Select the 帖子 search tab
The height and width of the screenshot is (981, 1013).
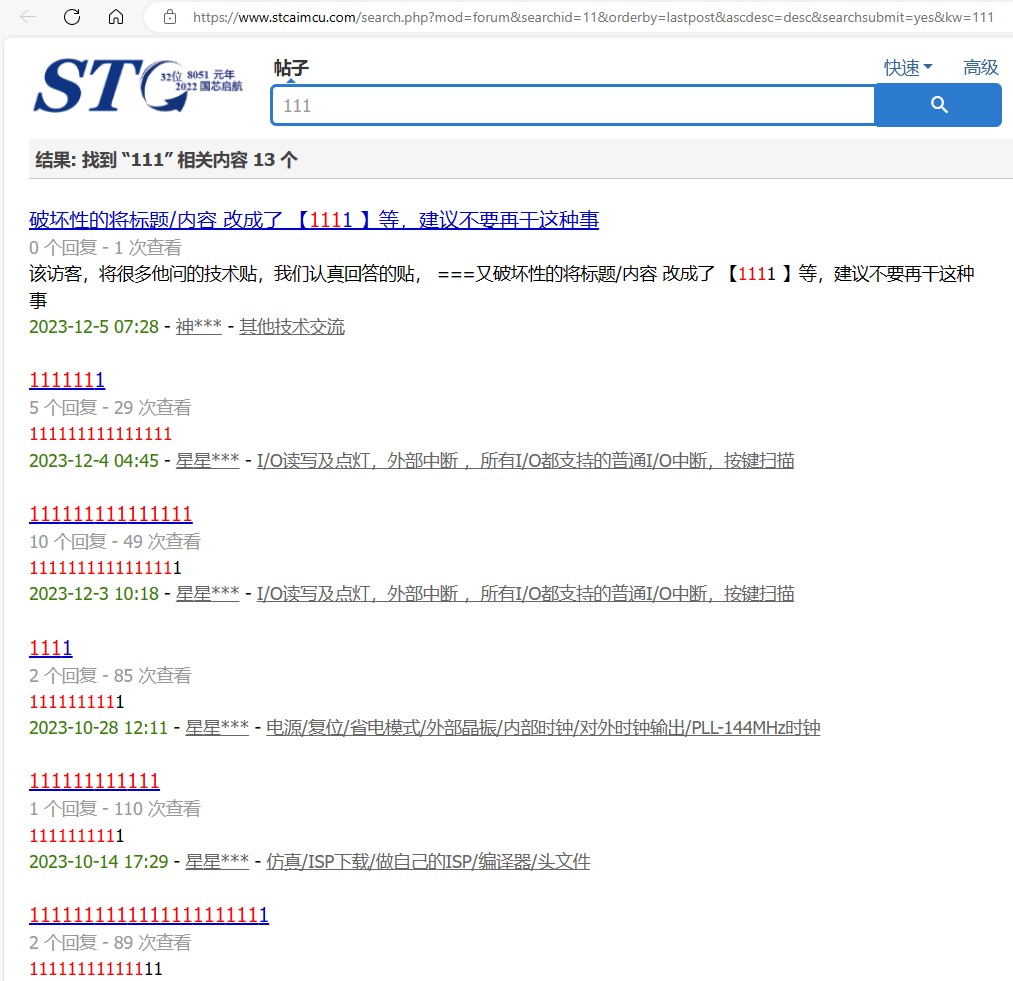pyautogui.click(x=291, y=68)
